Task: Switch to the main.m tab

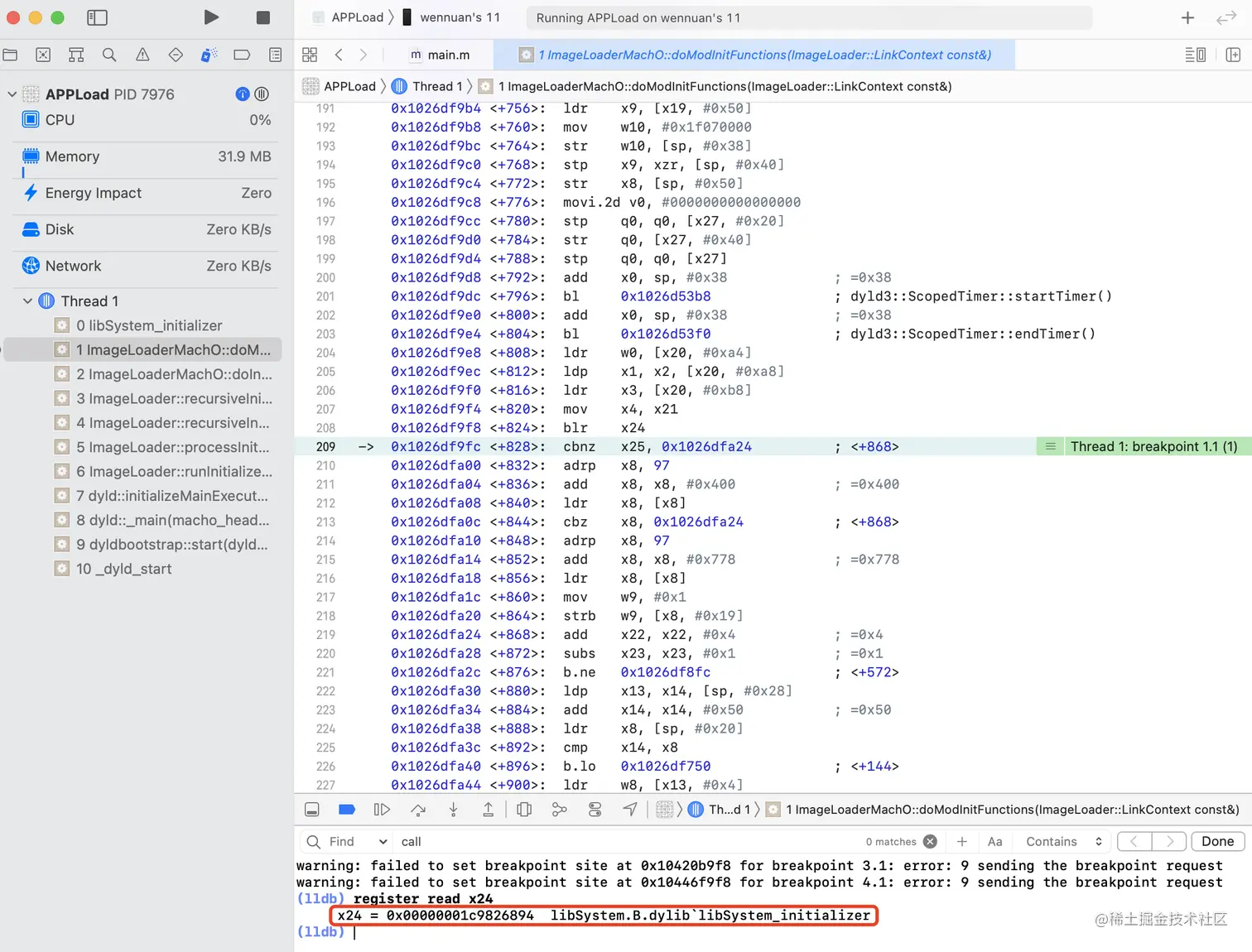Action: tap(440, 55)
